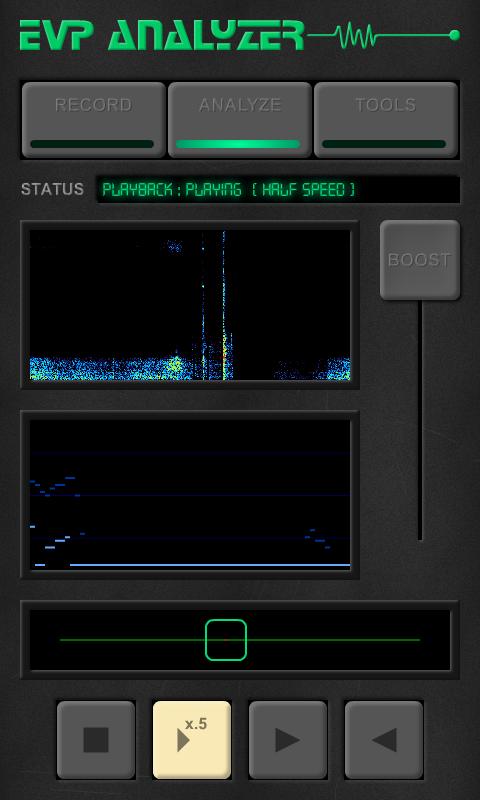Click the spectrogram display panel
This screenshot has height=800, width=480.
(190, 305)
